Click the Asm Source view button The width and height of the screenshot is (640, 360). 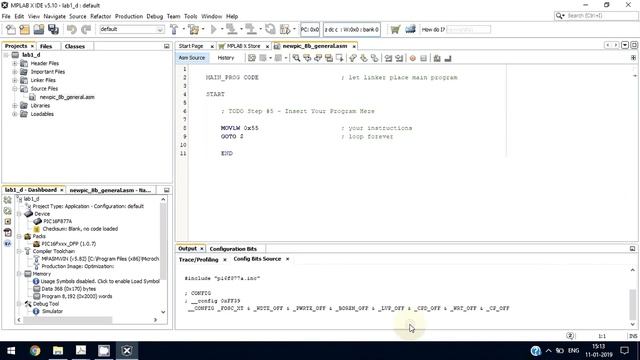tap(192, 58)
